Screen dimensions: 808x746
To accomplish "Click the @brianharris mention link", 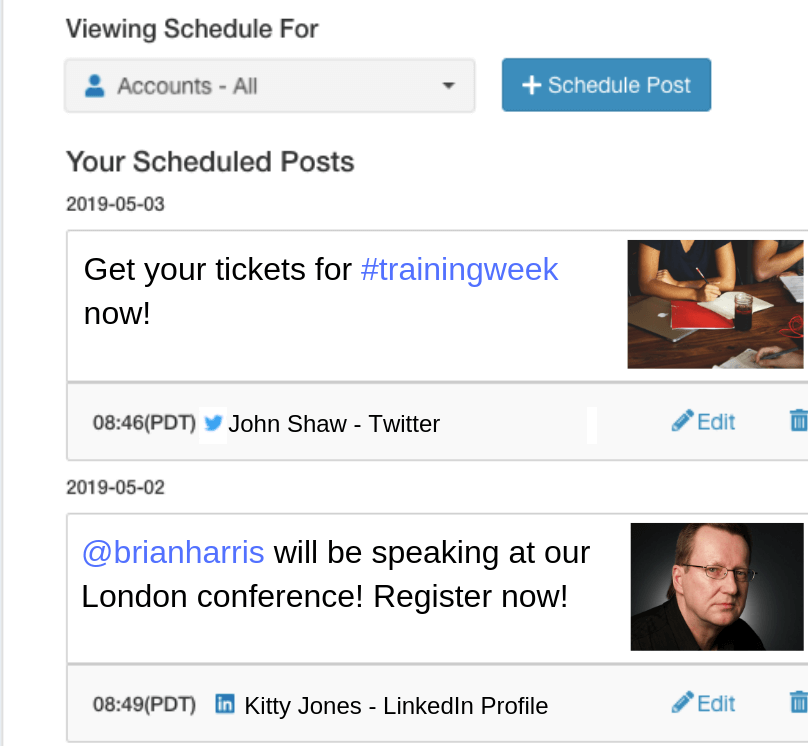I will pos(173,552).
